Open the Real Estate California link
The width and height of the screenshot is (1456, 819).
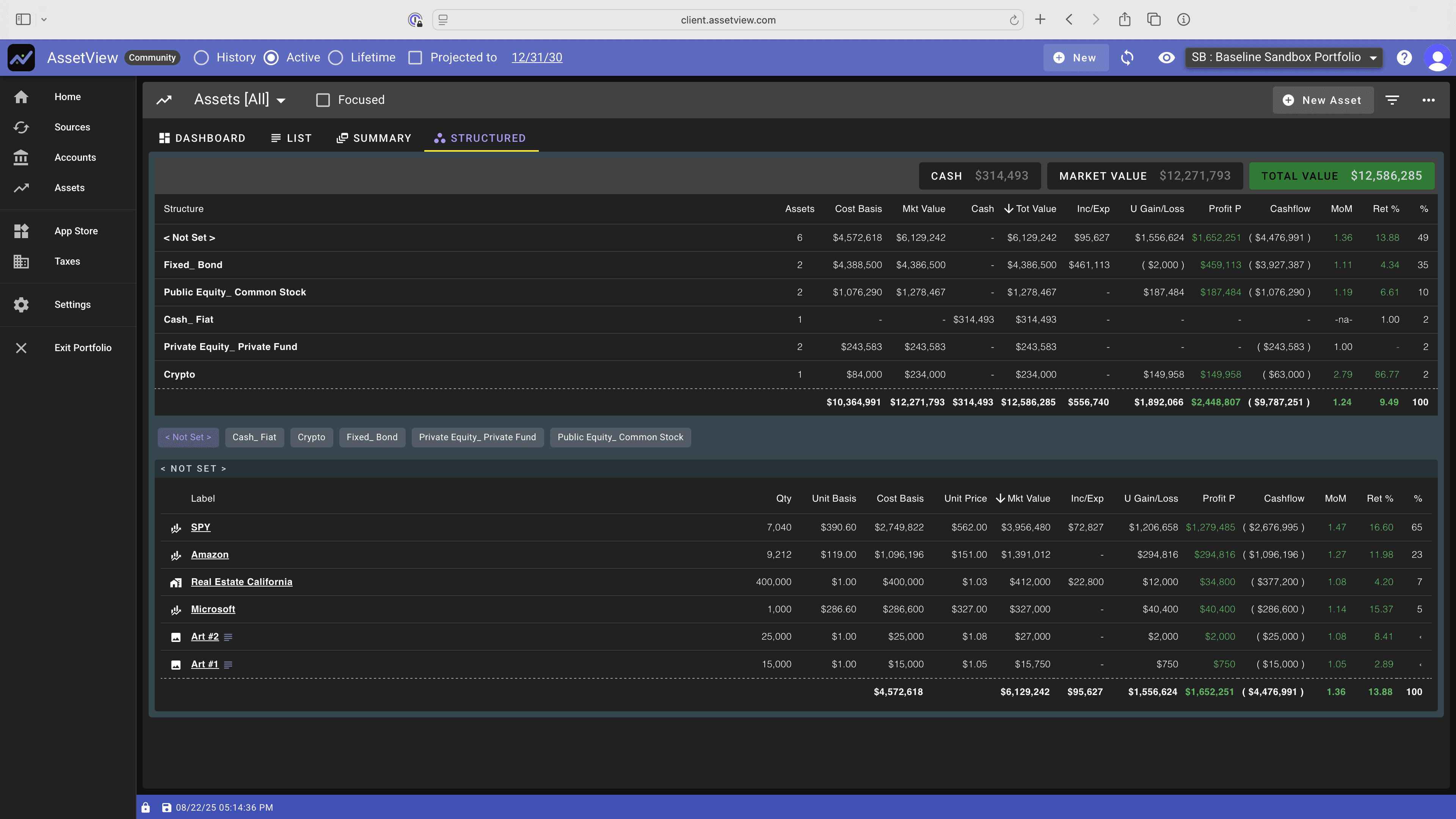(242, 582)
